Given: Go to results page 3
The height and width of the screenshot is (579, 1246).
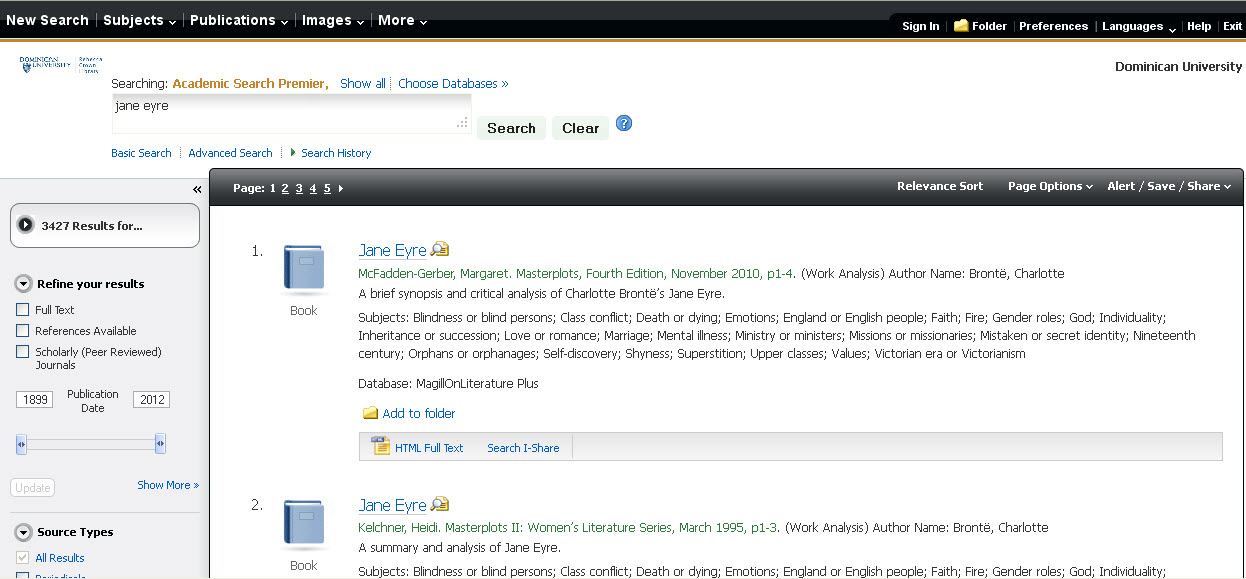Looking at the screenshot, I should click(x=299, y=188).
